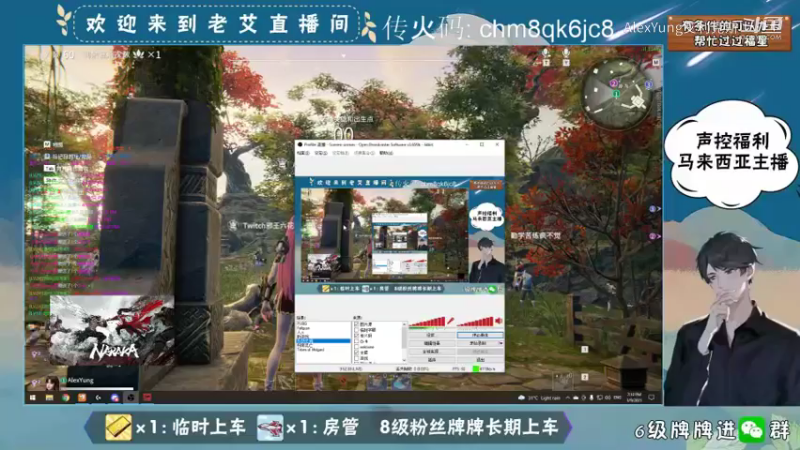Click the taskbar clock
The image size is (800, 450).
pos(634,397)
